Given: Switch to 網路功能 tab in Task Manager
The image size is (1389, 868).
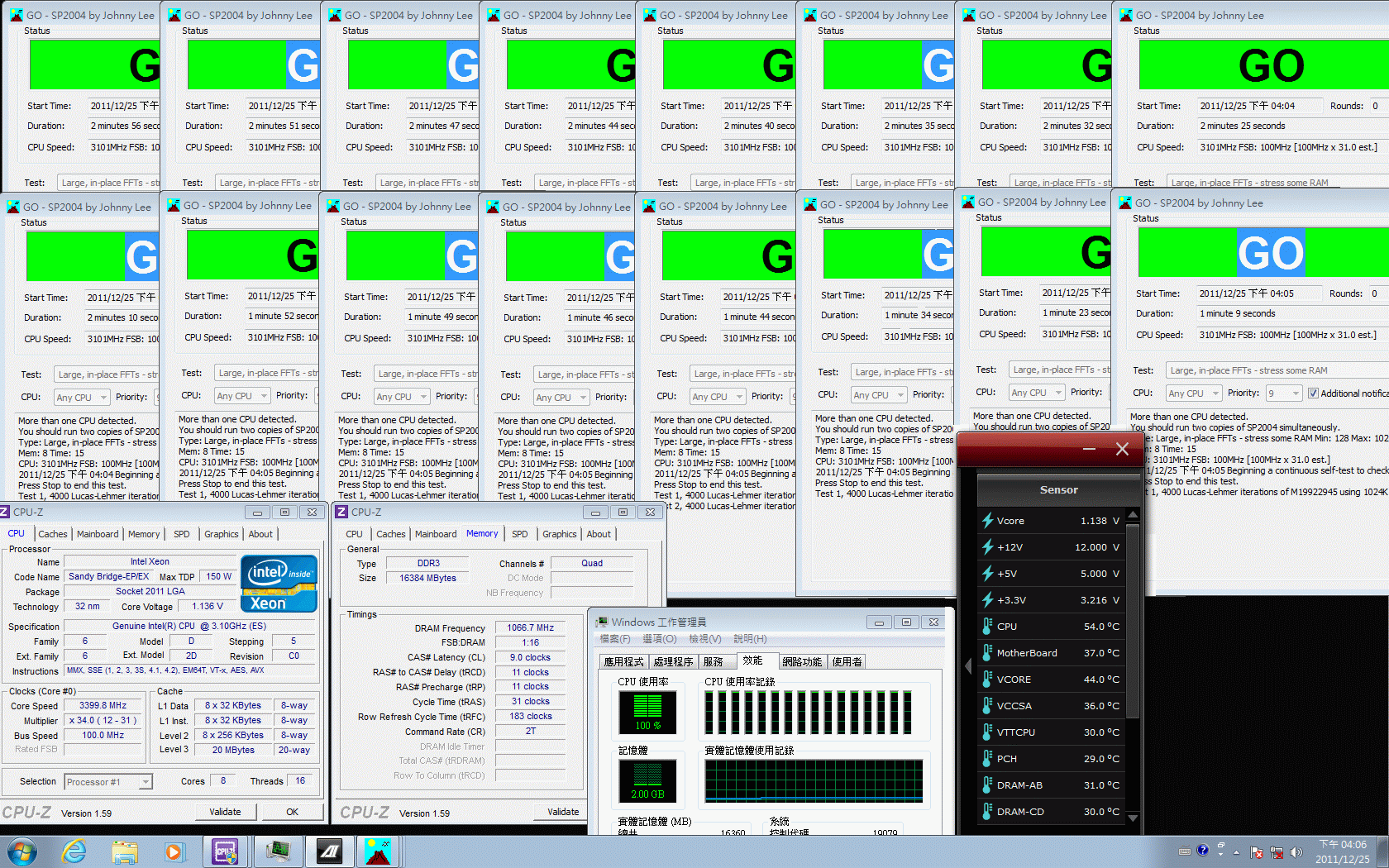Looking at the screenshot, I should (802, 661).
